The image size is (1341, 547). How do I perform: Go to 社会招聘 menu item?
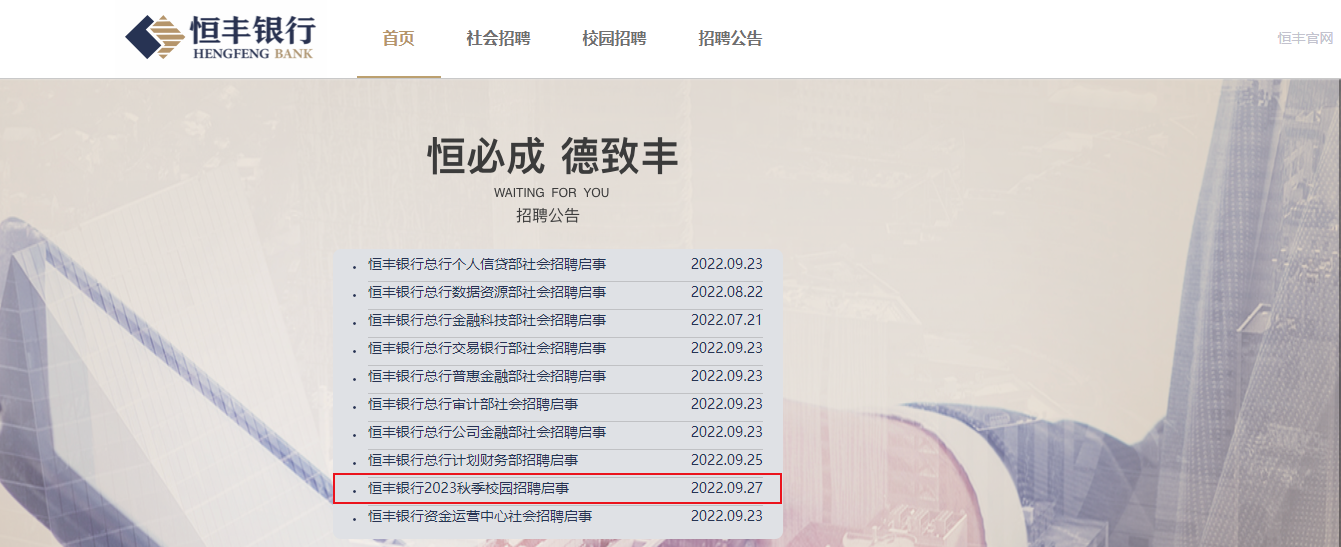[498, 39]
